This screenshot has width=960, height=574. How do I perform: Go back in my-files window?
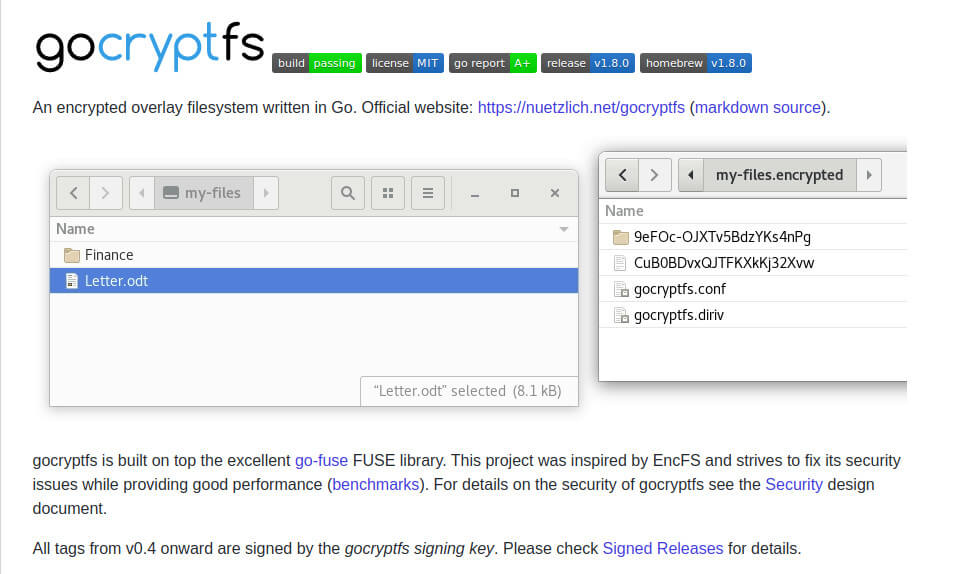click(73, 193)
